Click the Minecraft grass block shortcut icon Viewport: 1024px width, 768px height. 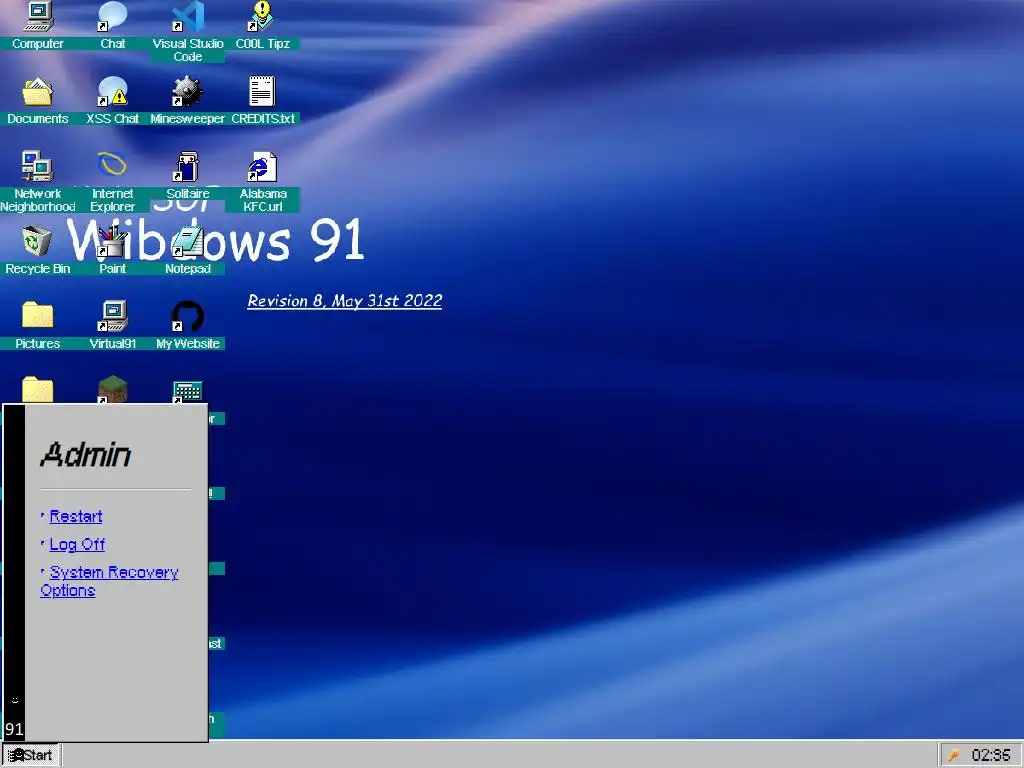(x=112, y=389)
